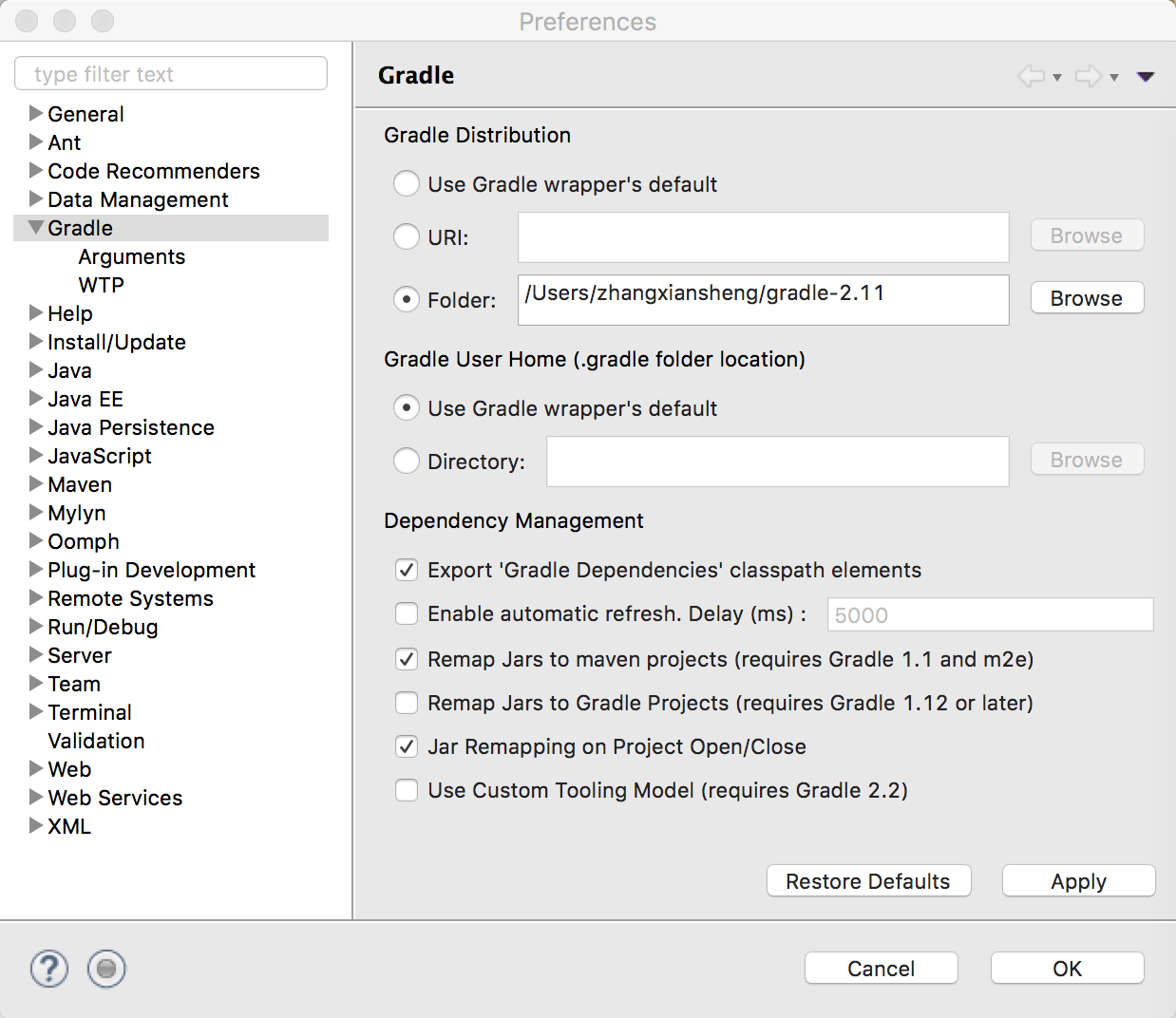Go back with the left arrow icon
This screenshot has height=1018, width=1176.
click(x=1031, y=76)
